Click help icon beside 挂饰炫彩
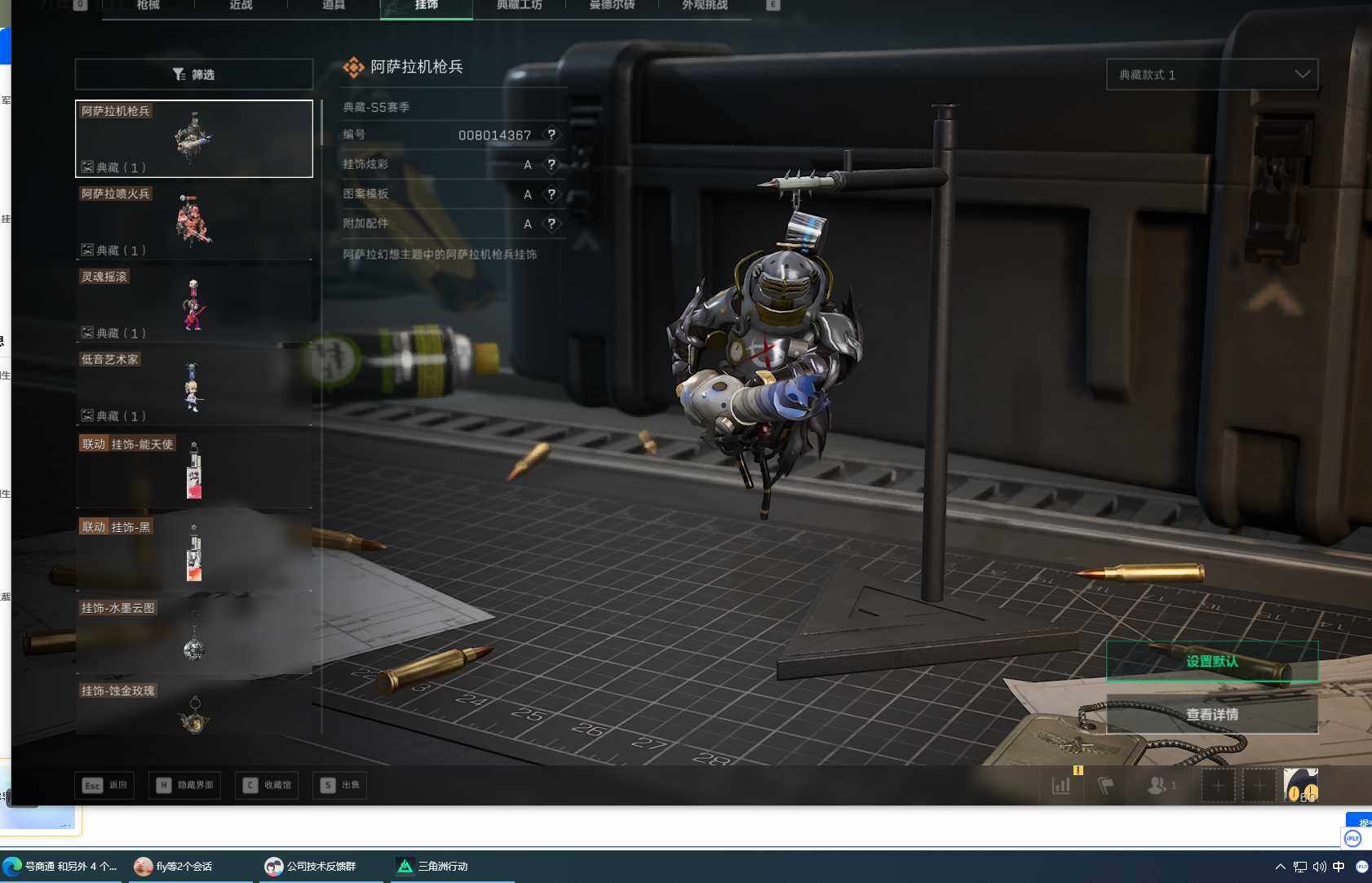The height and width of the screenshot is (883, 1372). (551, 164)
